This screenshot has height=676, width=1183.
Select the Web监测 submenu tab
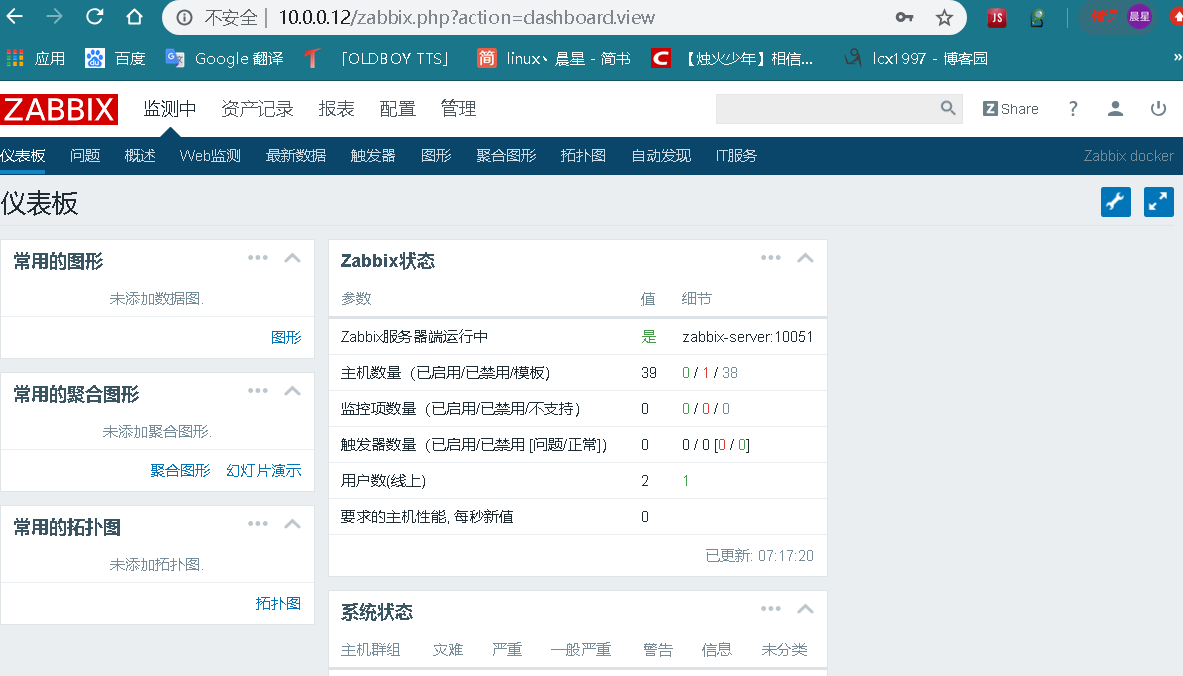210,155
